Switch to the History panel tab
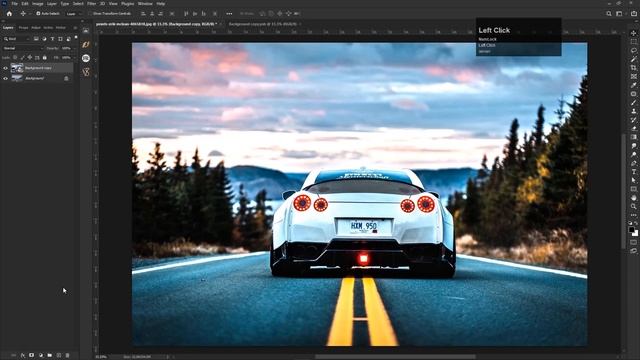This screenshot has height=360, width=640. (x=61, y=28)
